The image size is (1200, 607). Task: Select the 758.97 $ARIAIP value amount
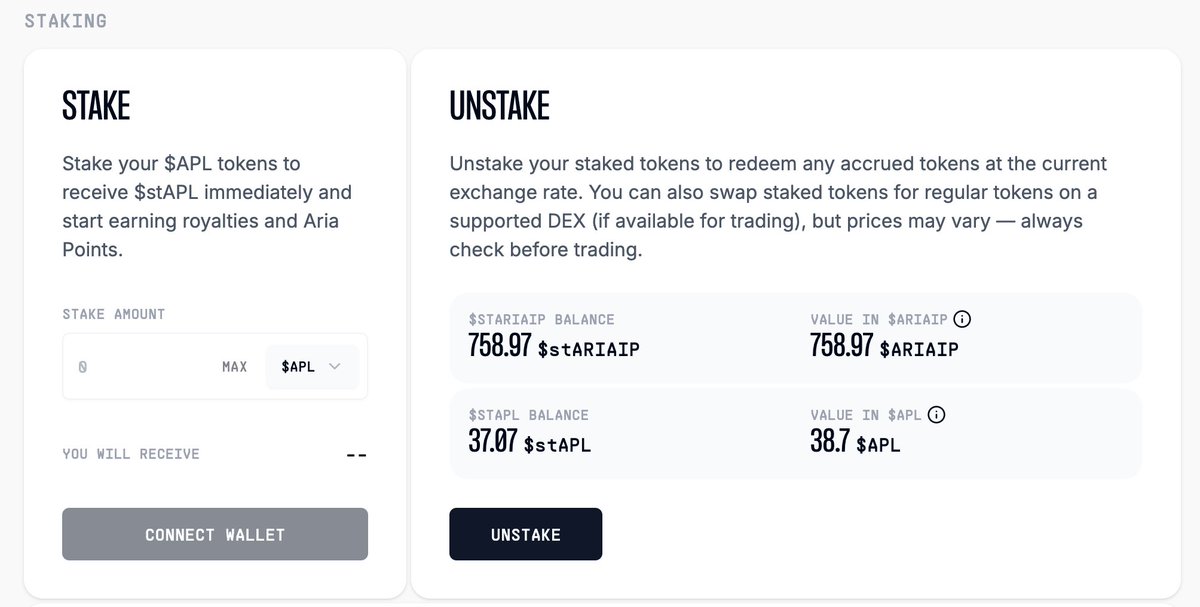884,347
